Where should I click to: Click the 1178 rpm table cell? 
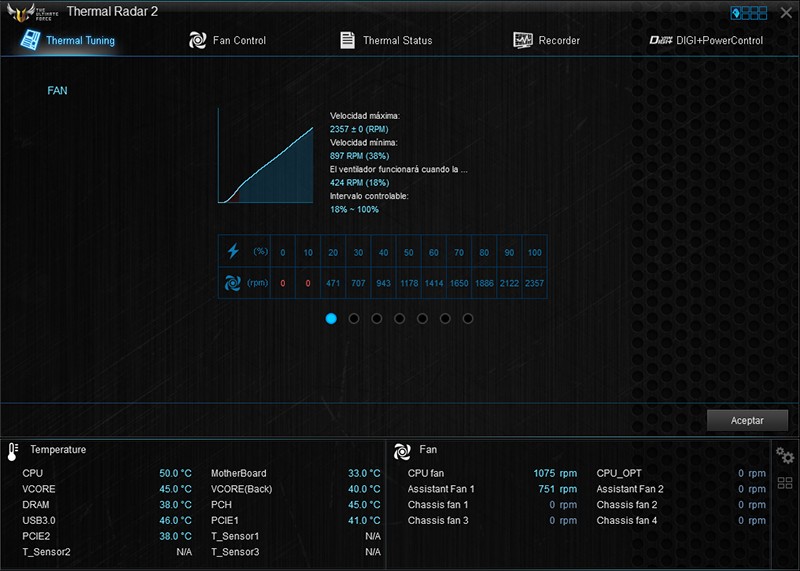pos(409,283)
